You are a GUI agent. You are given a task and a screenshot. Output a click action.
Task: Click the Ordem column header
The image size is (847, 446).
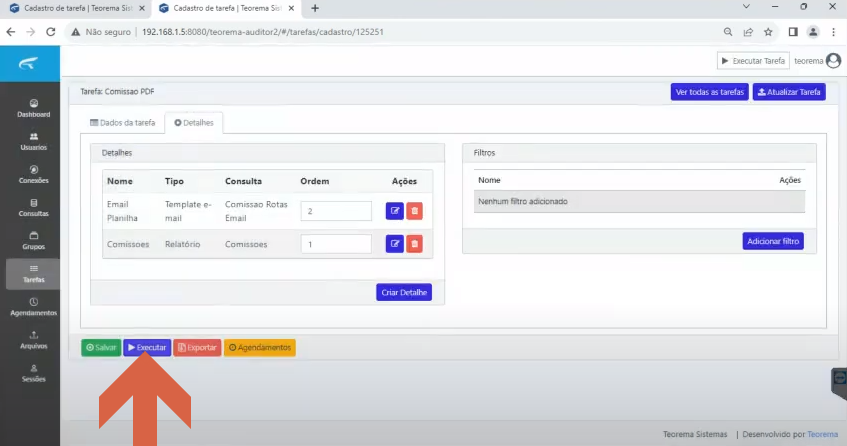pos(315,181)
